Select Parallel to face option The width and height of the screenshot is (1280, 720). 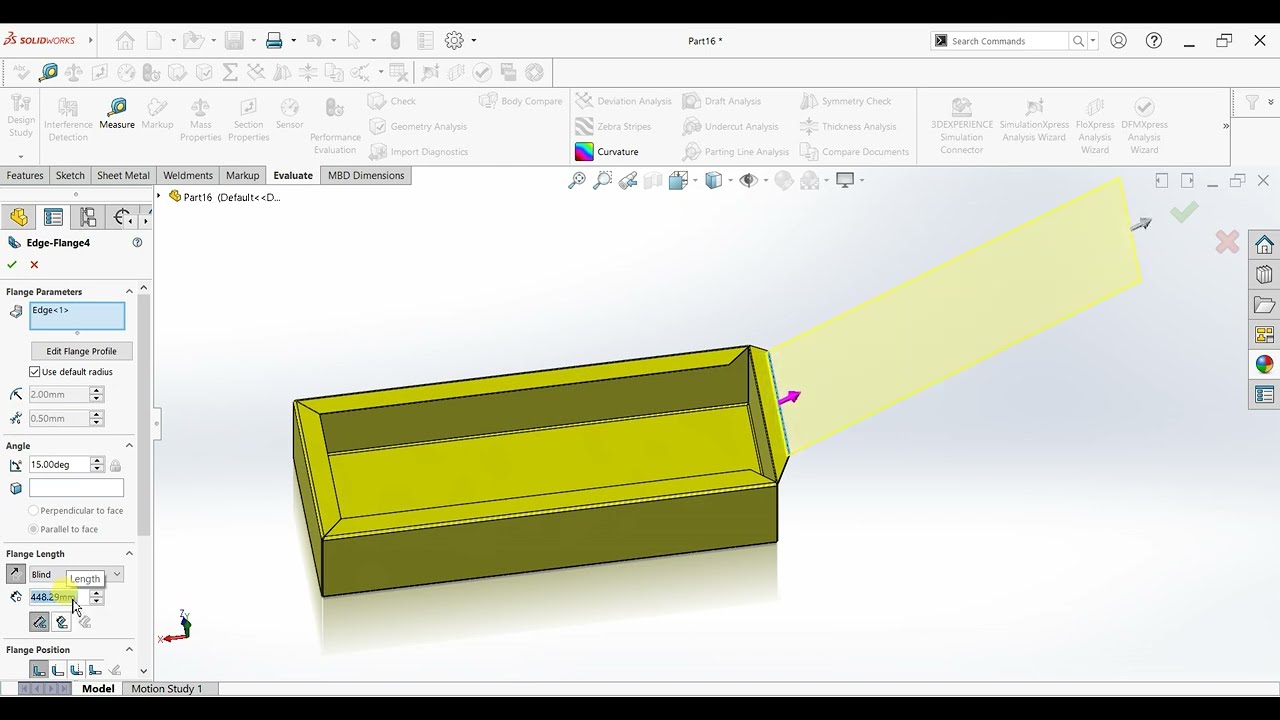[x=34, y=529]
